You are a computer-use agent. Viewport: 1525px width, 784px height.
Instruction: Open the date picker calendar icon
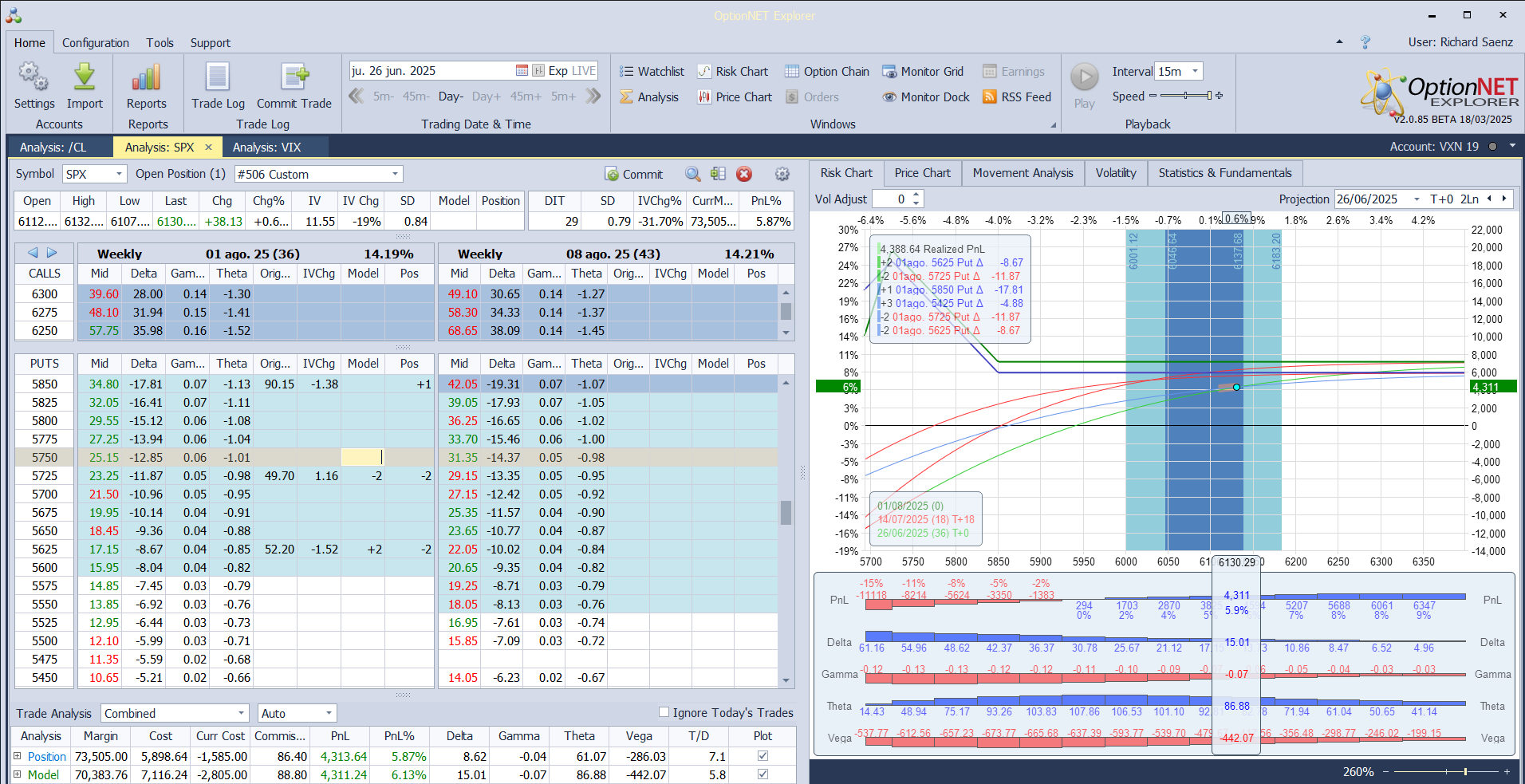tap(522, 71)
